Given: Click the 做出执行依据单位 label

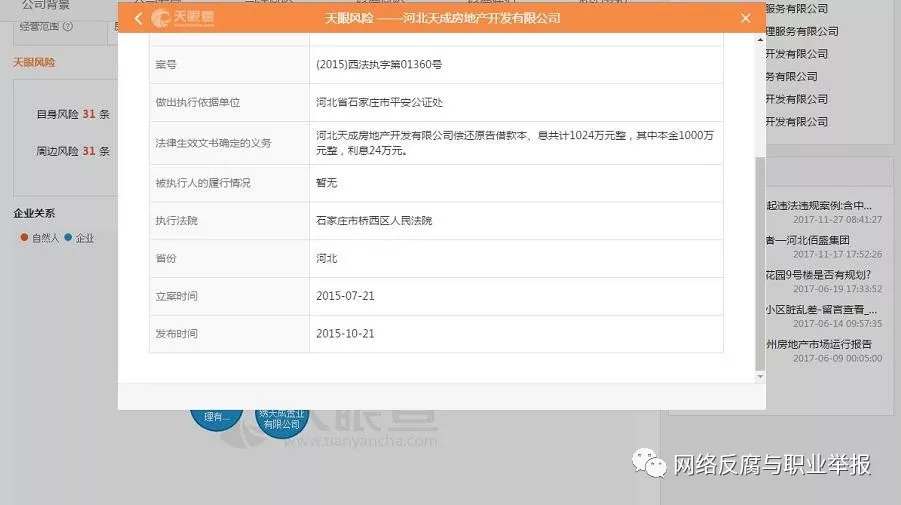Looking at the screenshot, I should (198, 102).
